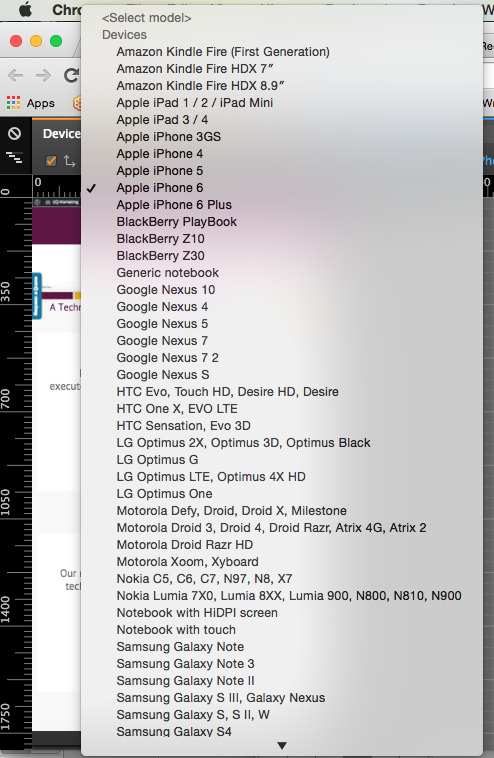Select LG Optimus One

point(282,494)
